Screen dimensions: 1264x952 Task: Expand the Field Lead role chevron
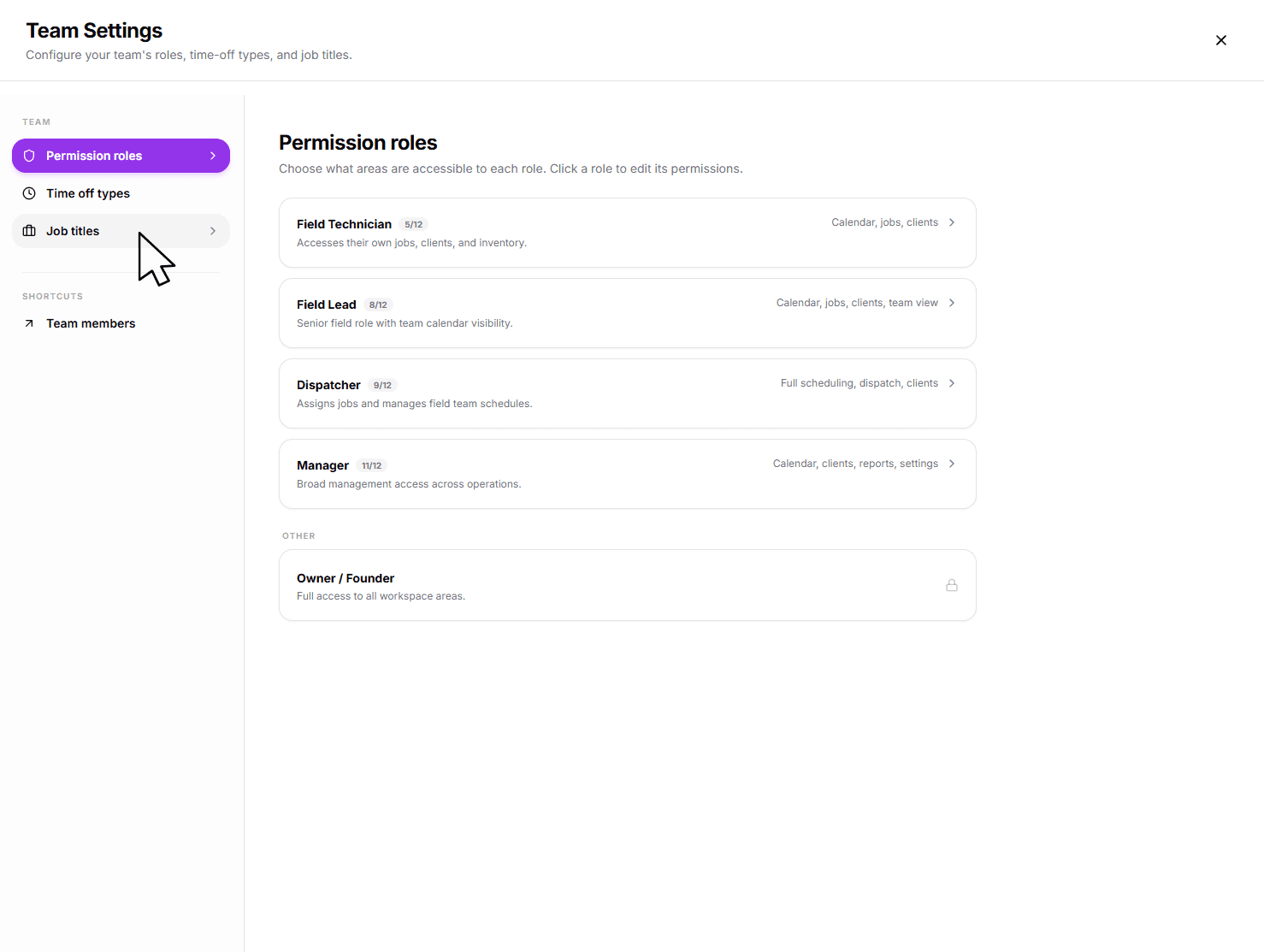[x=951, y=302]
